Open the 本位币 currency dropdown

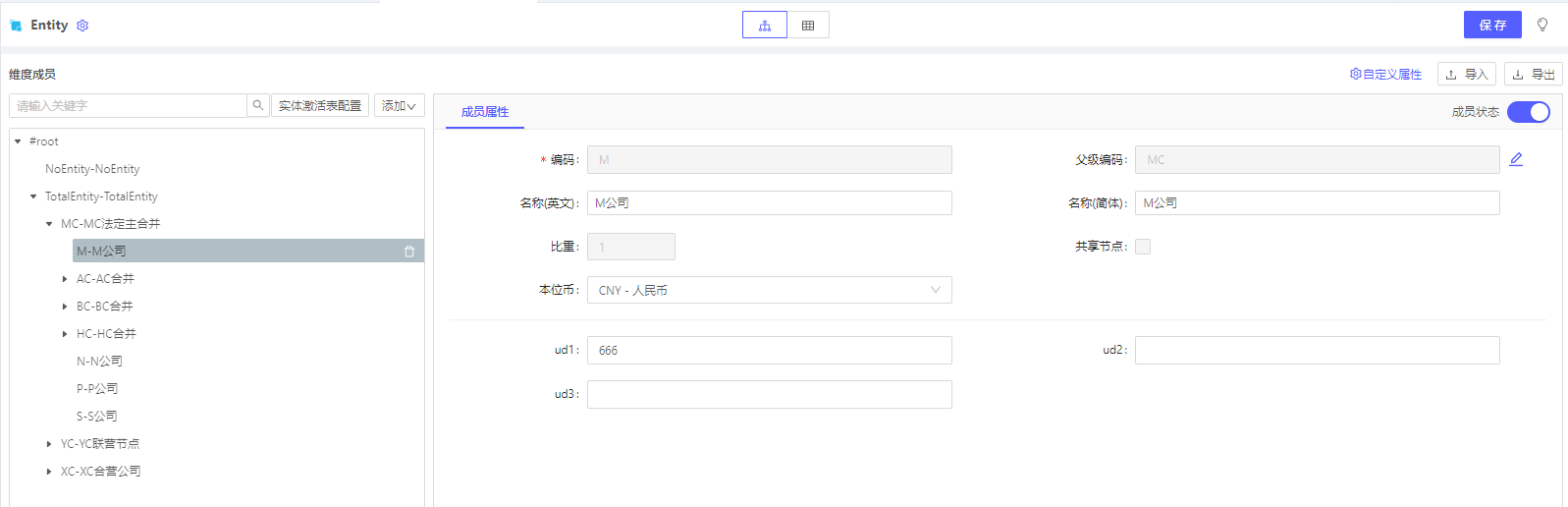pyautogui.click(x=769, y=290)
